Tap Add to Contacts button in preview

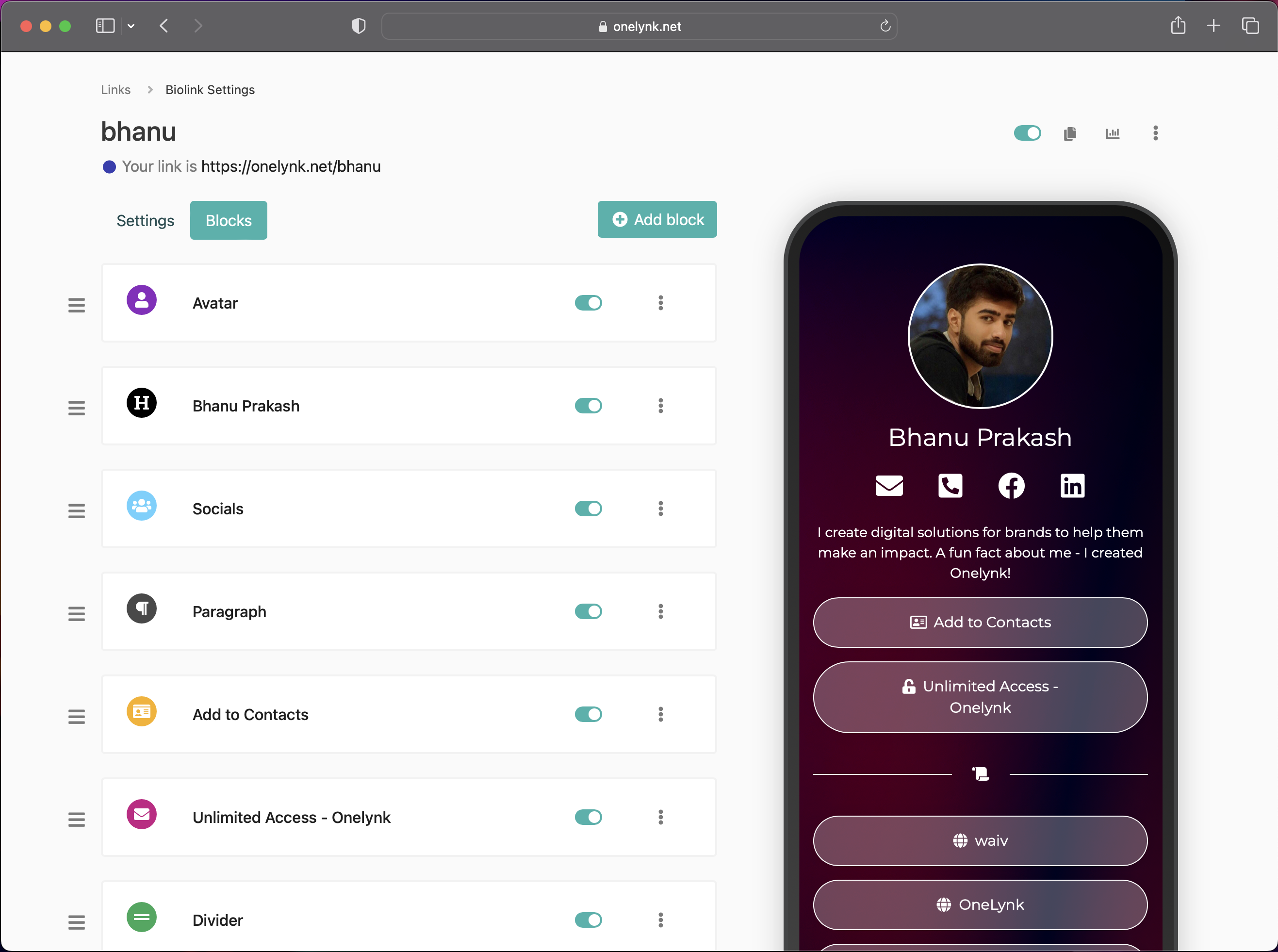pos(980,623)
